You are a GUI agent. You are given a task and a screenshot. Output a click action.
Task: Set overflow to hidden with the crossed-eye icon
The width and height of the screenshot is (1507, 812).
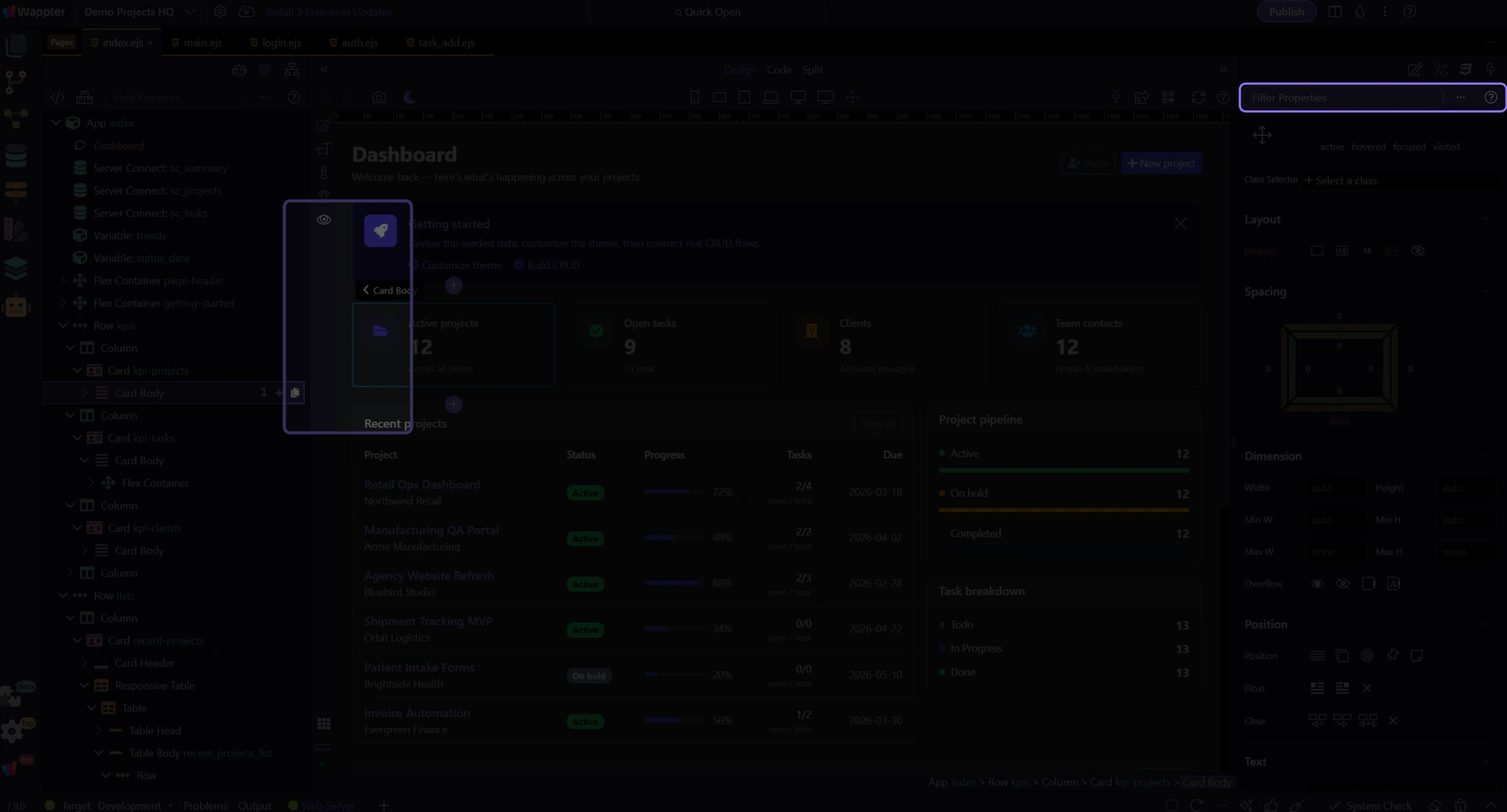(x=1343, y=584)
